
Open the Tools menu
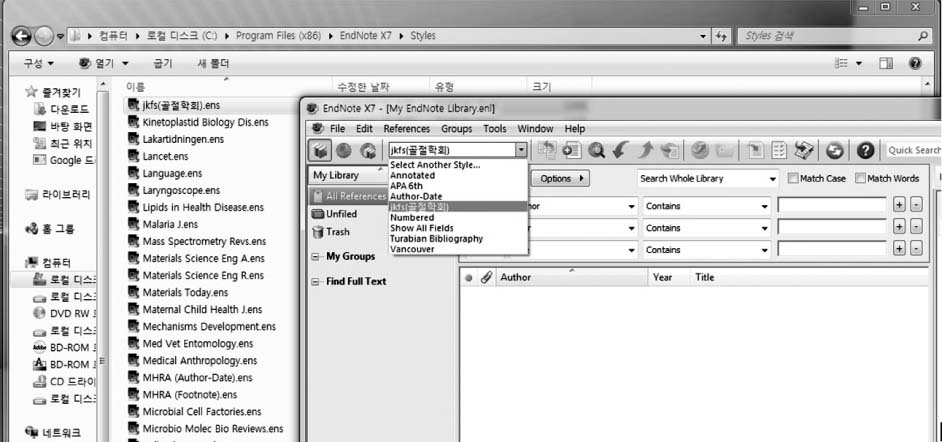495,129
